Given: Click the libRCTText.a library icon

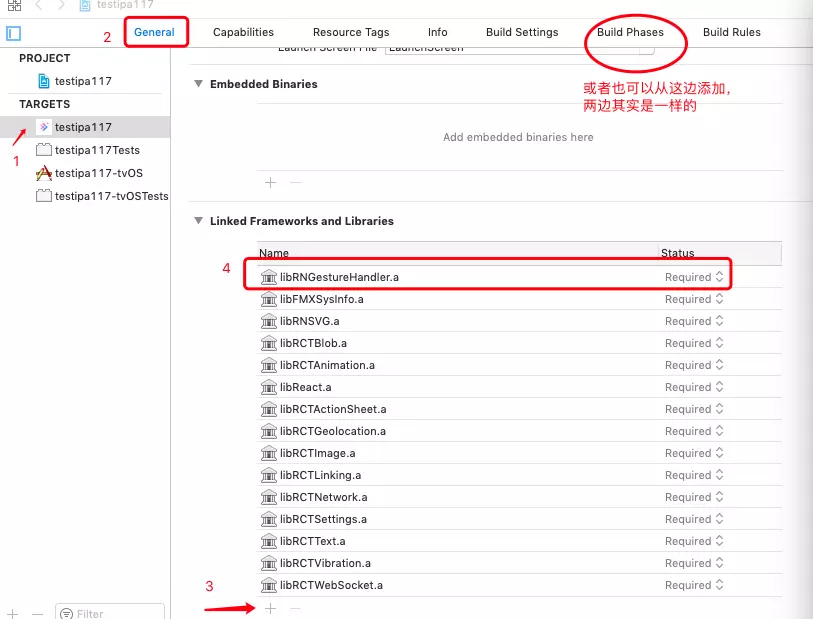Looking at the screenshot, I should 269,541.
